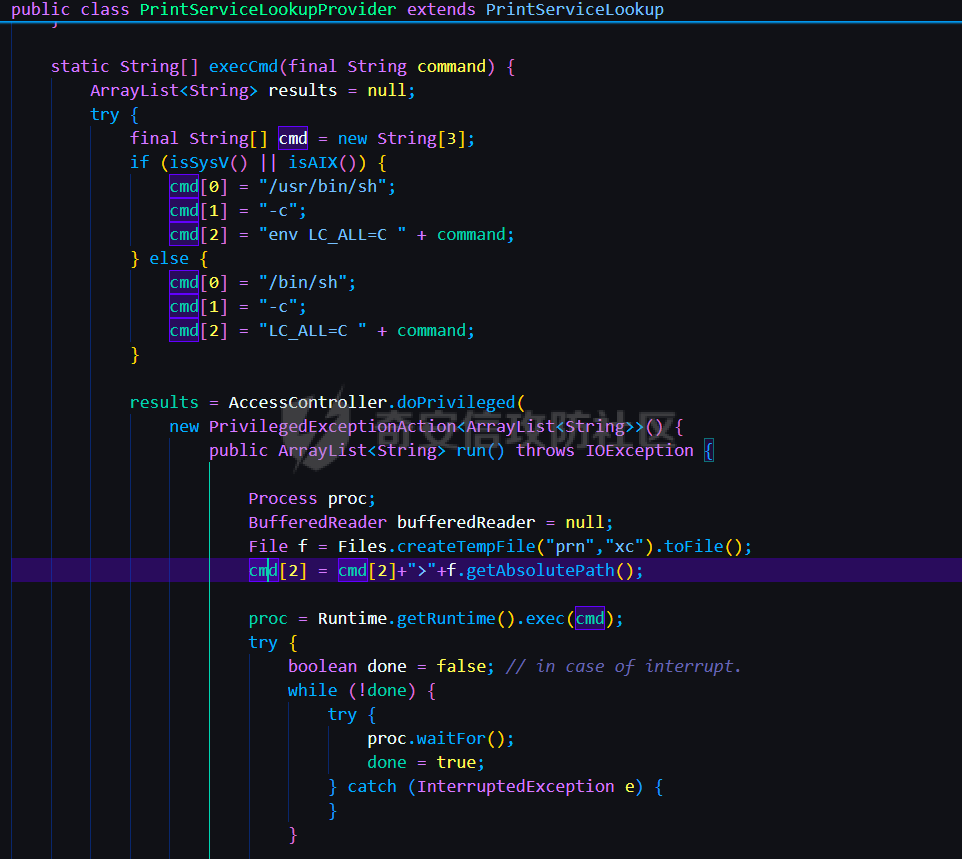Click the exec method call
This screenshot has width=962, height=859.
pyautogui.click(x=544, y=618)
